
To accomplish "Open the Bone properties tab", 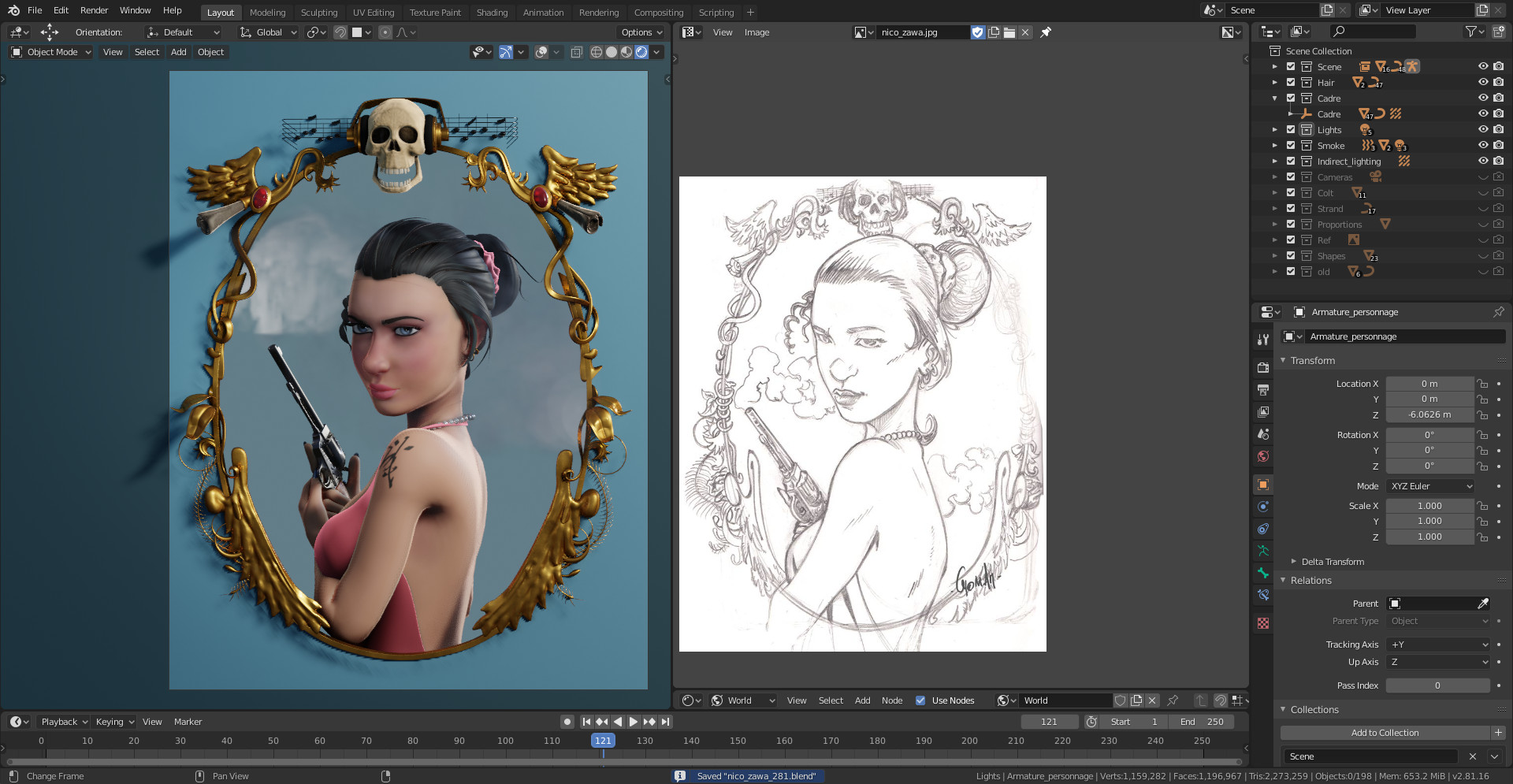I will point(1263,573).
